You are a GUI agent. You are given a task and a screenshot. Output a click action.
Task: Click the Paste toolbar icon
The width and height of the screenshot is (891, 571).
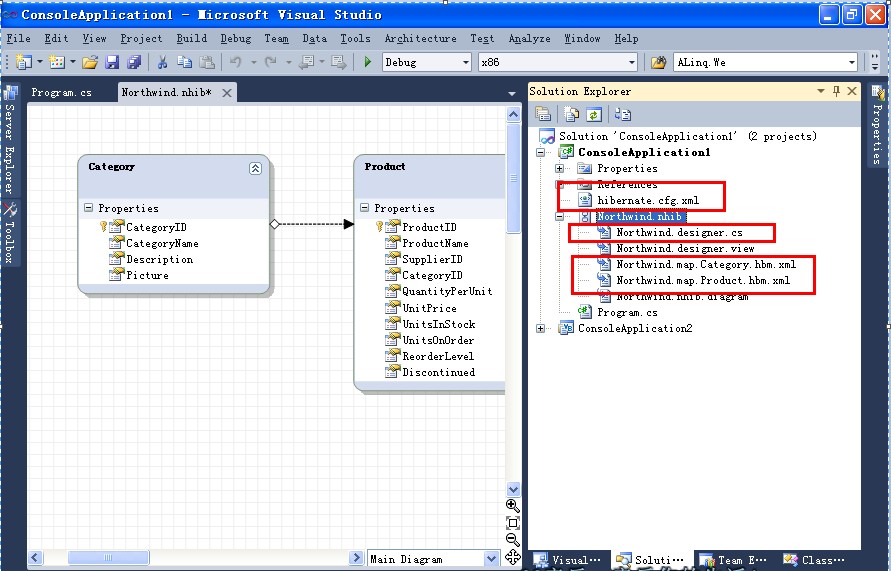(x=207, y=62)
